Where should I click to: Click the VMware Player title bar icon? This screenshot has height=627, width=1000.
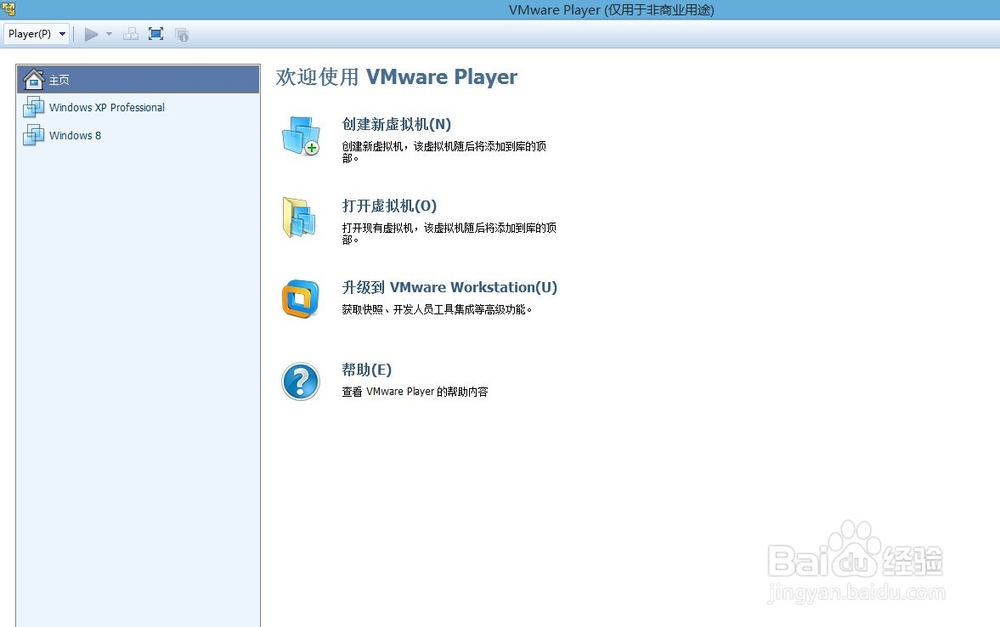click(x=8, y=9)
